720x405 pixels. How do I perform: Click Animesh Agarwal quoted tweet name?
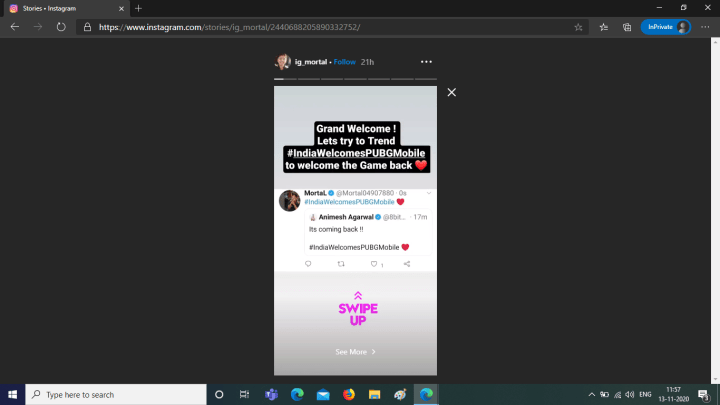pos(346,217)
